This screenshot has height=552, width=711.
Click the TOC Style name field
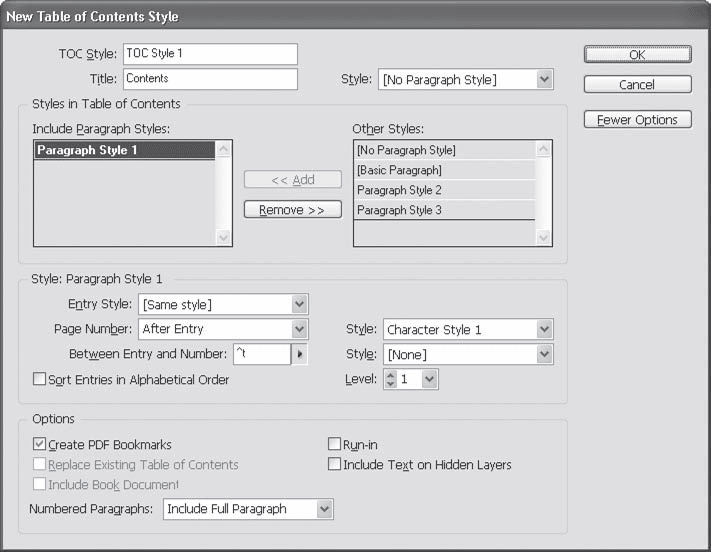(x=209, y=54)
